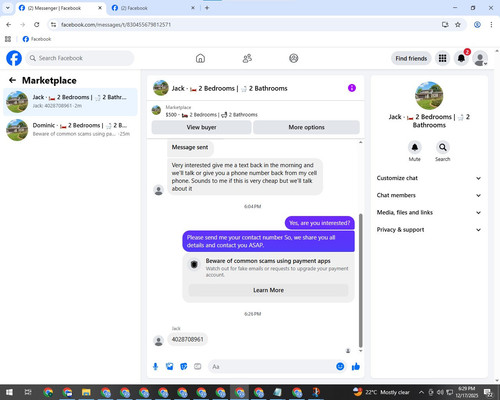Open the emoji picker in message box
This screenshot has height=400, width=500.
click(340, 366)
